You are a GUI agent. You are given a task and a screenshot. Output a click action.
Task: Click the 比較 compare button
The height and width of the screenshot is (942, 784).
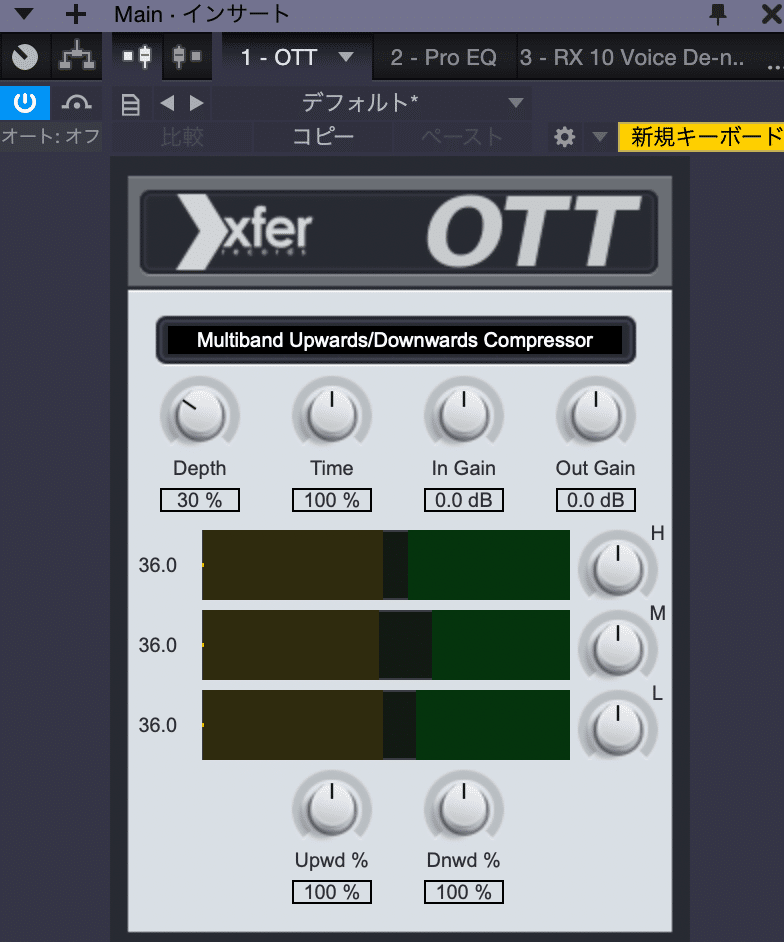[182, 137]
